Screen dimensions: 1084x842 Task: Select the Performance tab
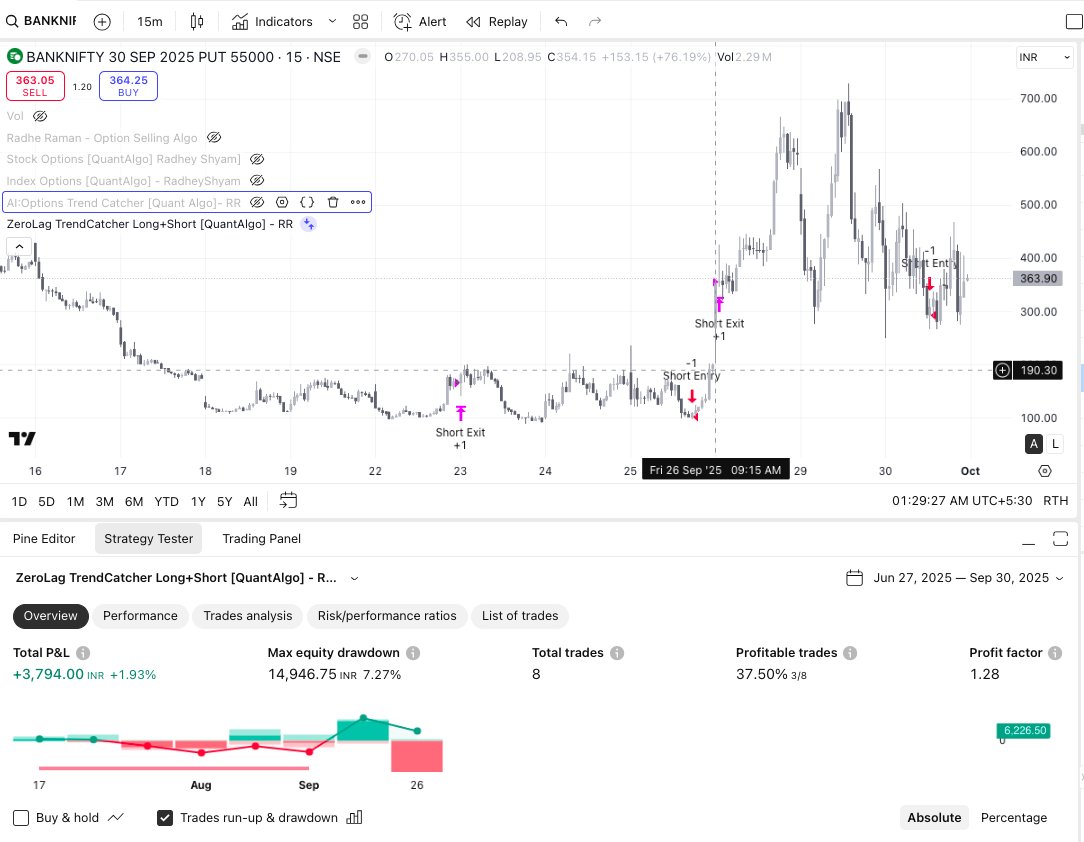click(x=140, y=616)
